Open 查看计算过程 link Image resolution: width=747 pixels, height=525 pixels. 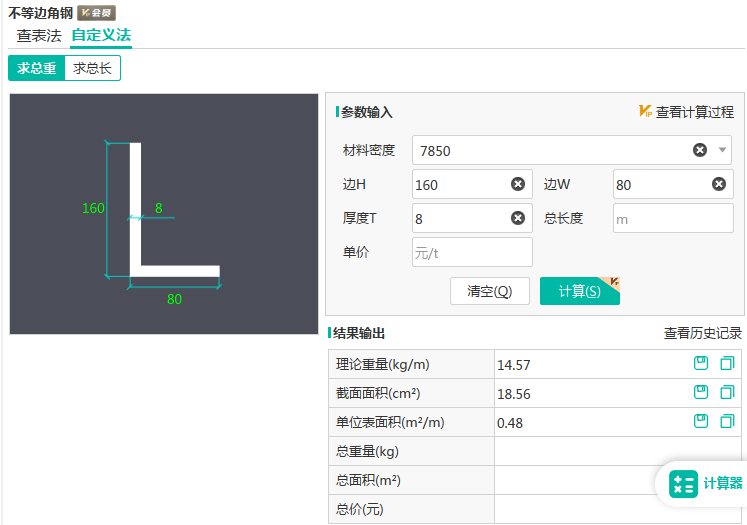[695, 112]
